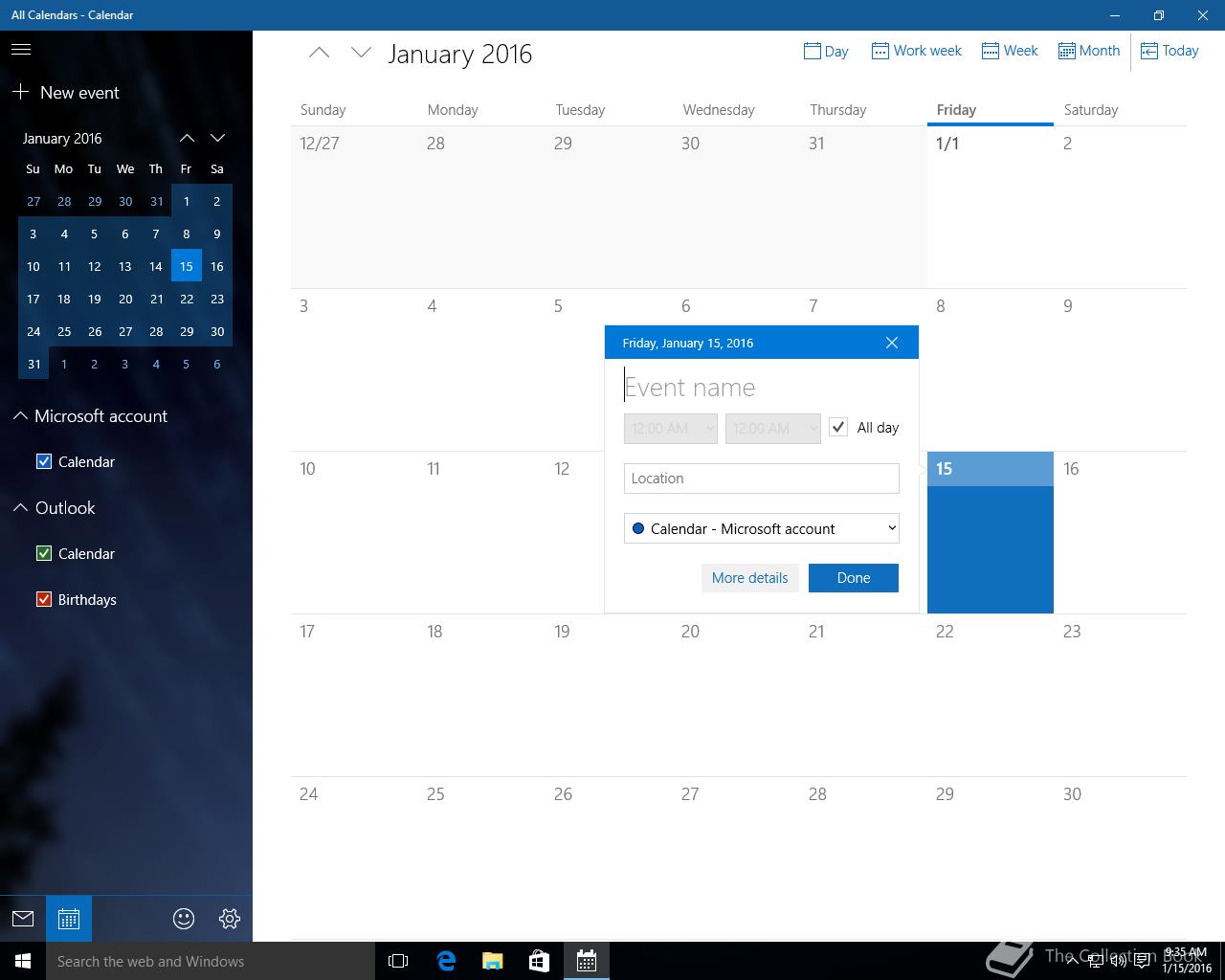
Task: Click the Location field
Action: coord(762,479)
